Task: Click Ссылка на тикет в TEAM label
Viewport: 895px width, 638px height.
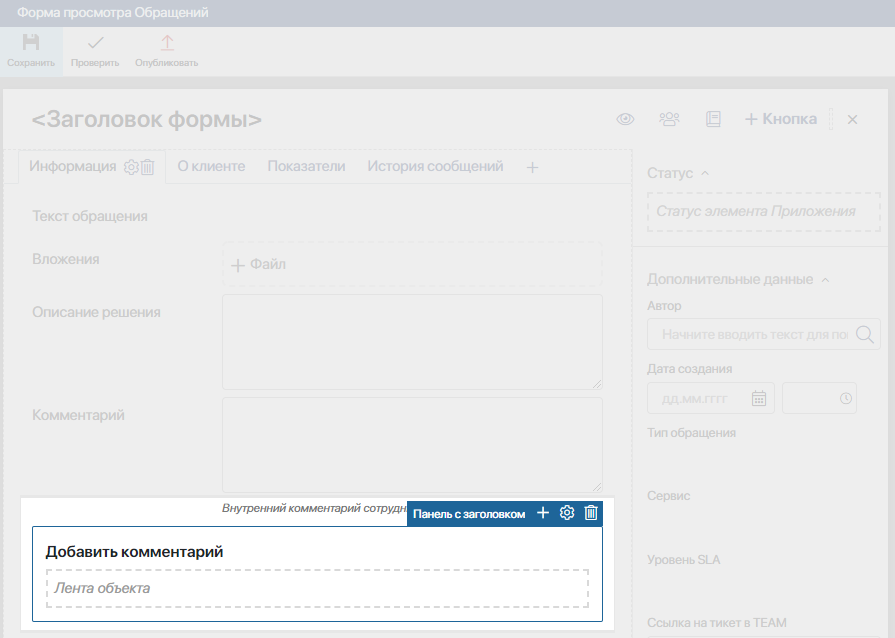Action: [716, 623]
